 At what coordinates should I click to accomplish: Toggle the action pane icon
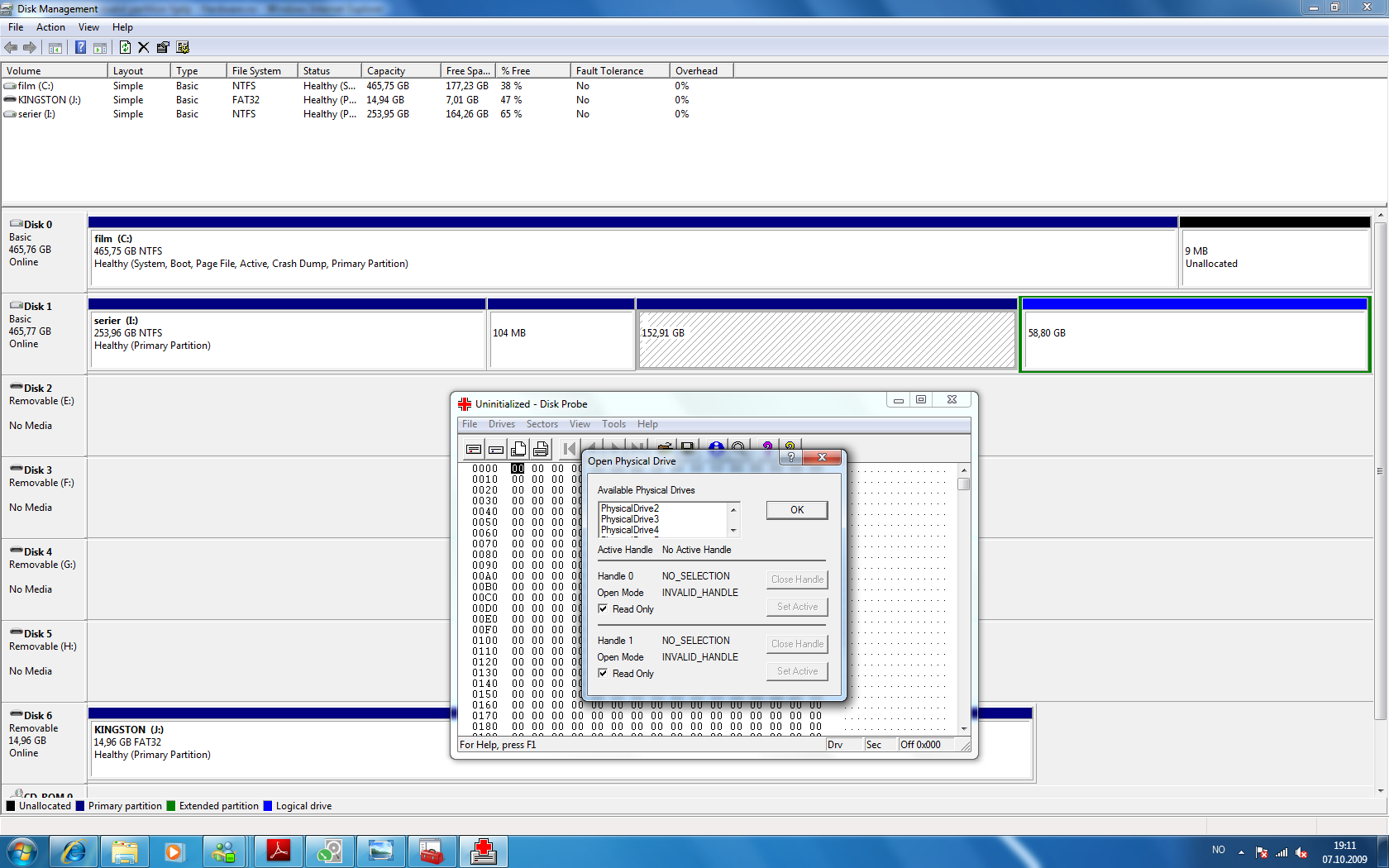click(100, 48)
